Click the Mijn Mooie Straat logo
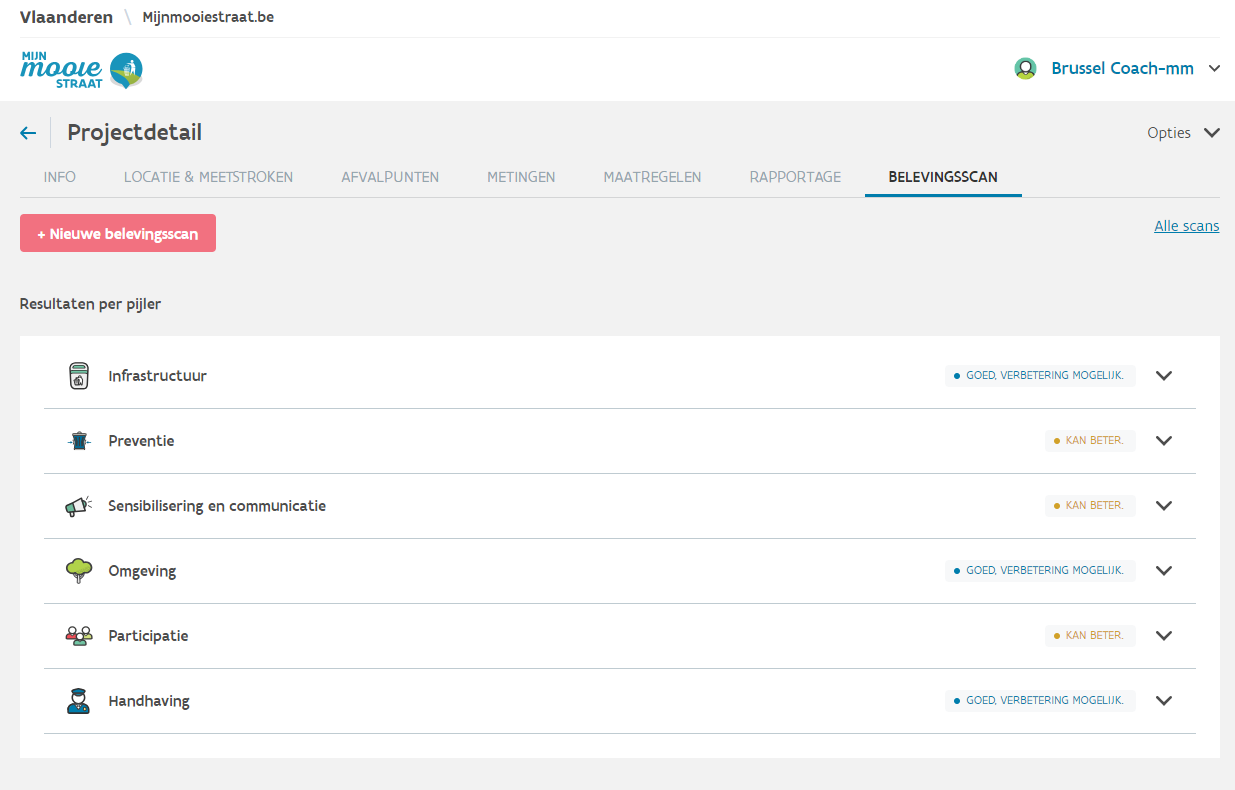Screen dimensions: 1235x790 (x=81, y=70)
